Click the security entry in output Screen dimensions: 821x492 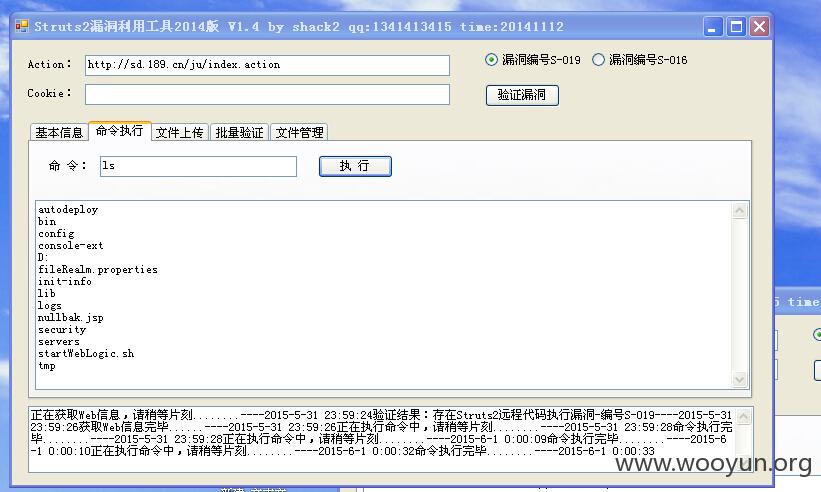coord(62,330)
